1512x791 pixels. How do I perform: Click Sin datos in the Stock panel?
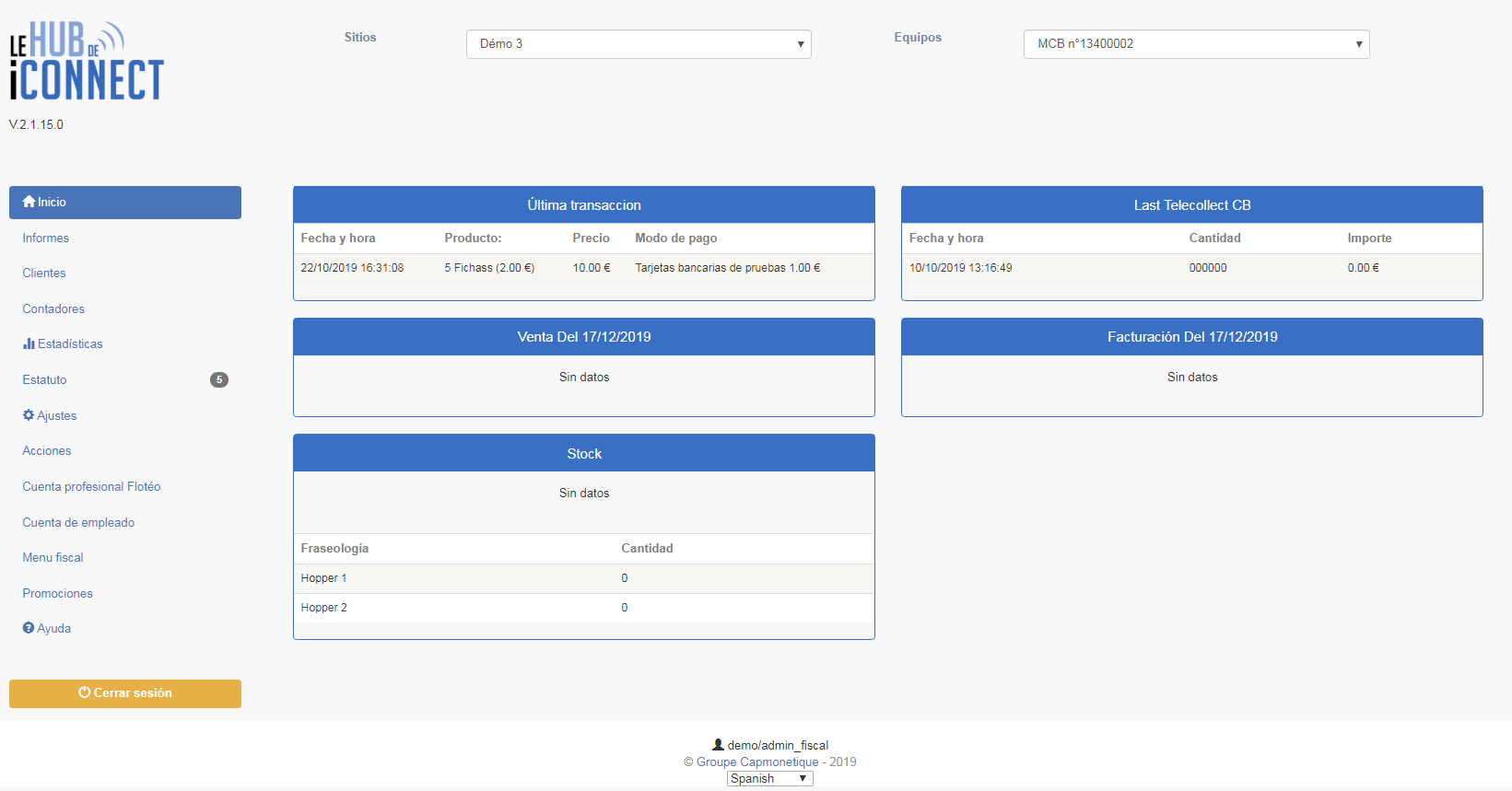pyautogui.click(x=584, y=493)
